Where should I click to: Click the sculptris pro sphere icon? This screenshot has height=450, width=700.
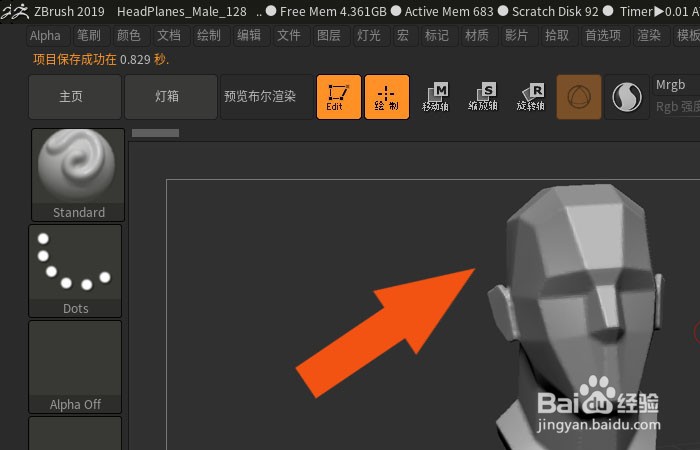tap(627, 97)
